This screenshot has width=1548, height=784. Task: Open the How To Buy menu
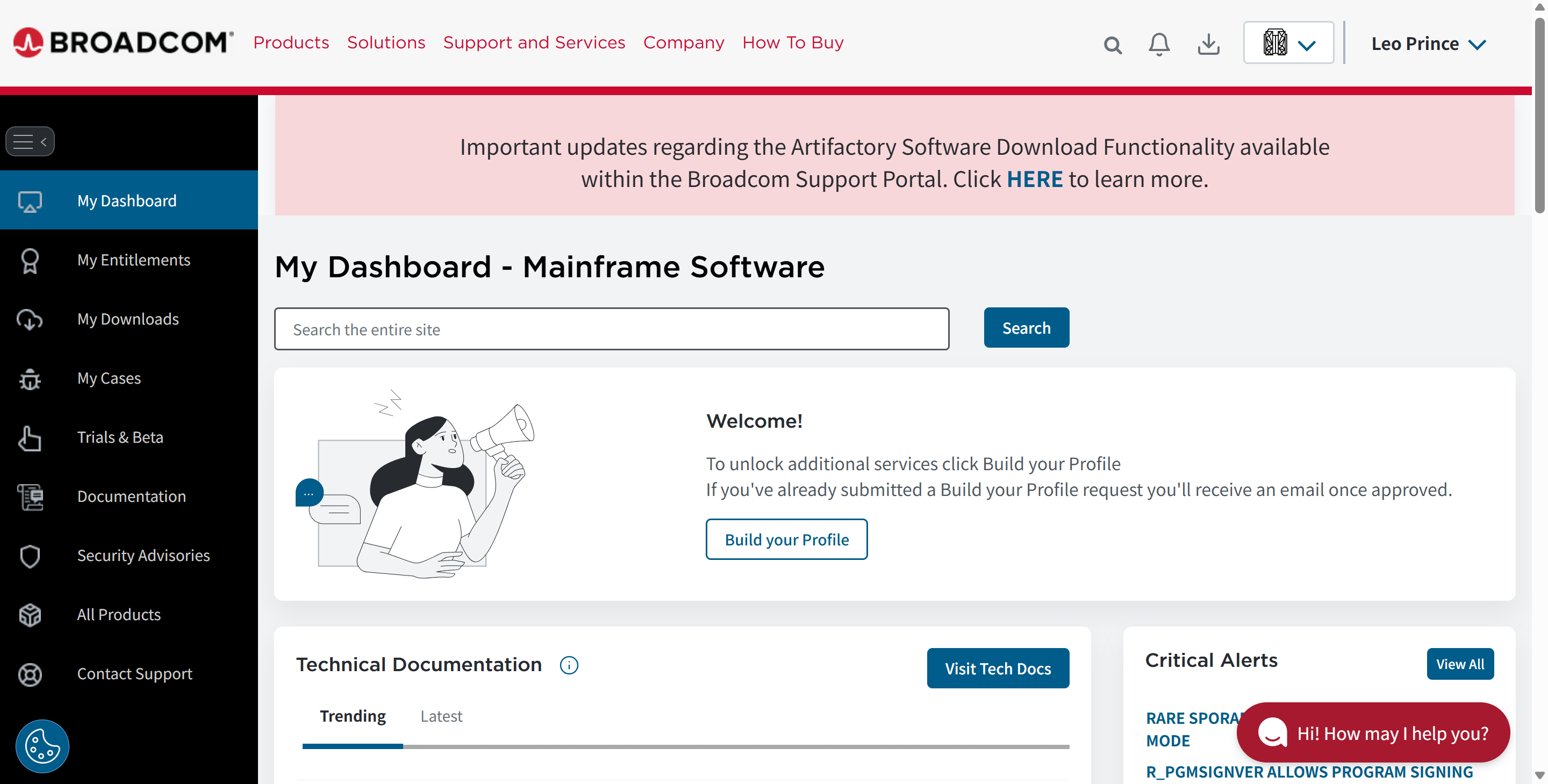[x=792, y=42]
